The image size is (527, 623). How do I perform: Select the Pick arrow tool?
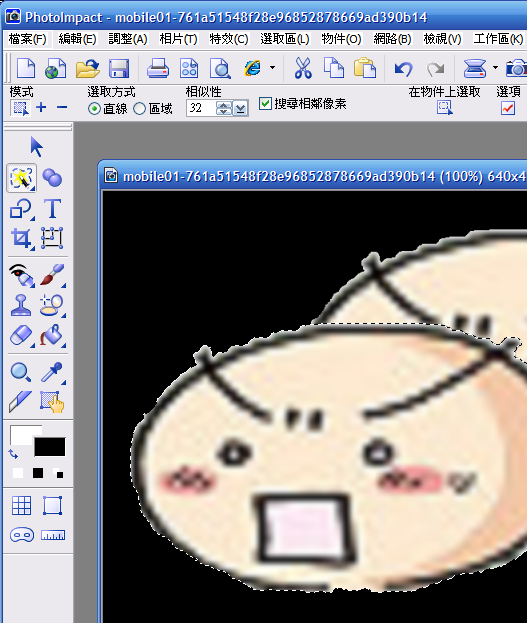37,147
